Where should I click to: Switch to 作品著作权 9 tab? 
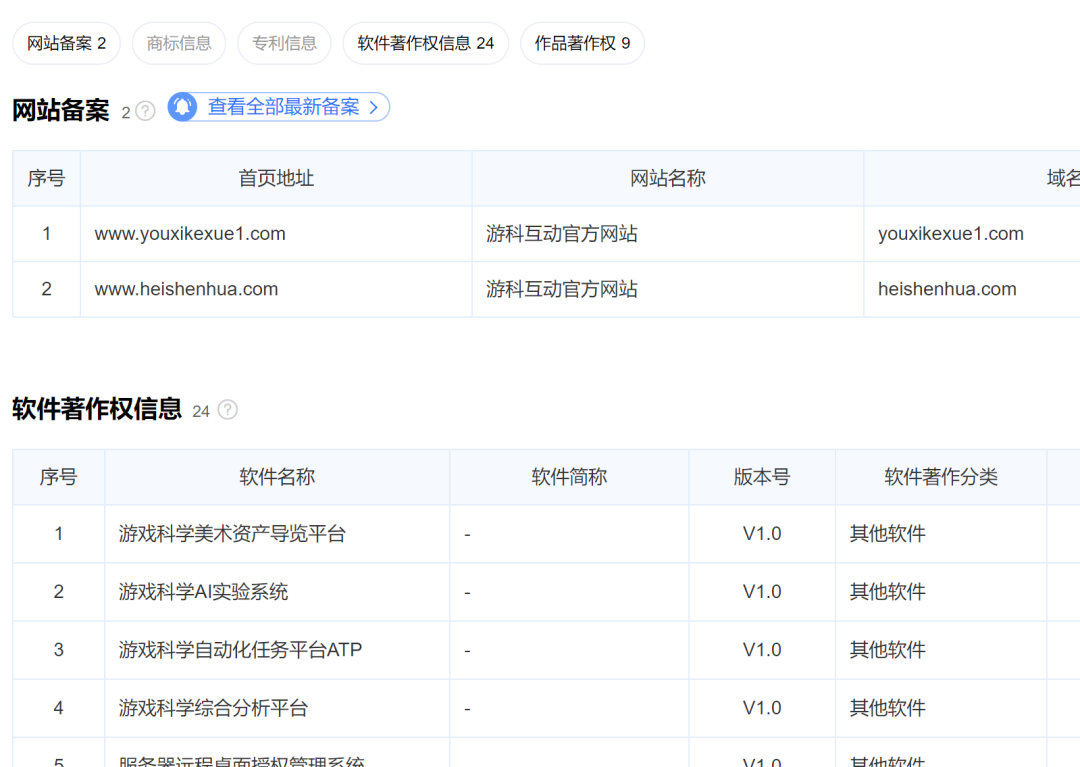583,43
